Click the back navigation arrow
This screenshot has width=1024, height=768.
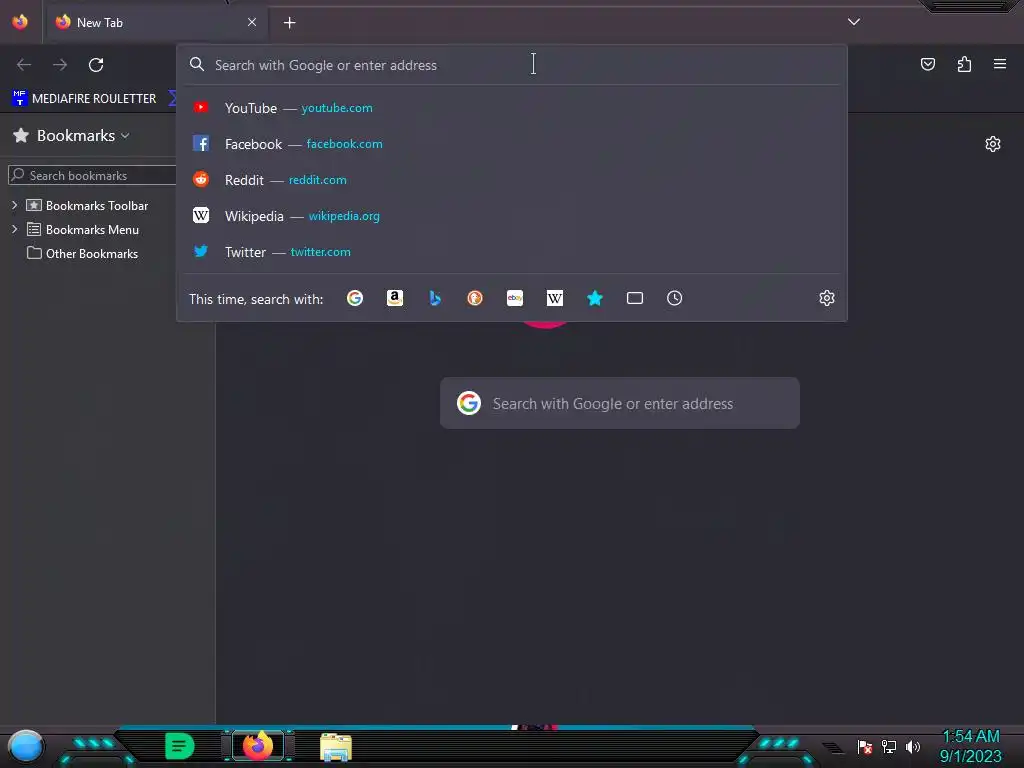(24, 65)
